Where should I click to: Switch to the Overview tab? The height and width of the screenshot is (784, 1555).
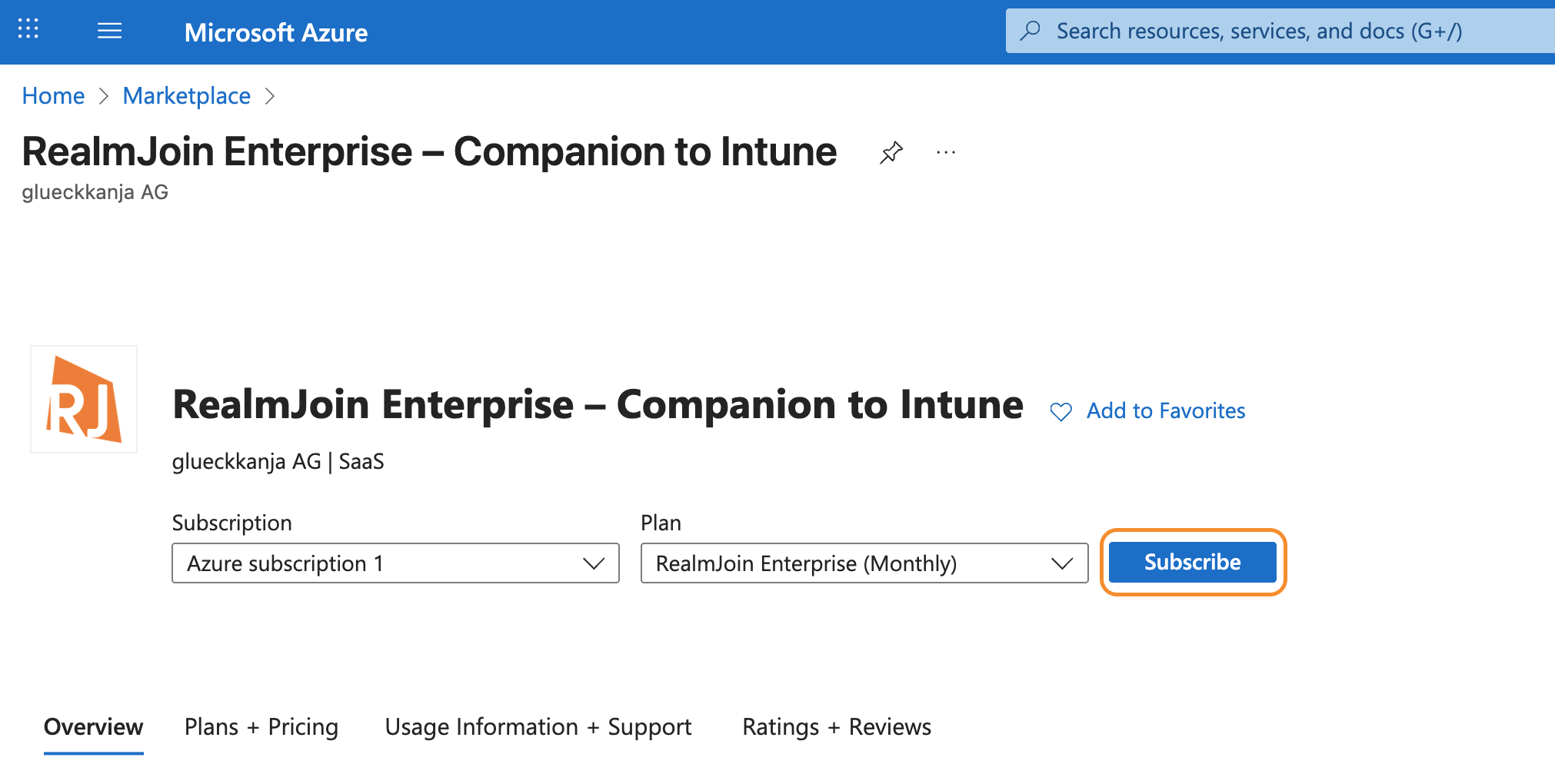93,727
